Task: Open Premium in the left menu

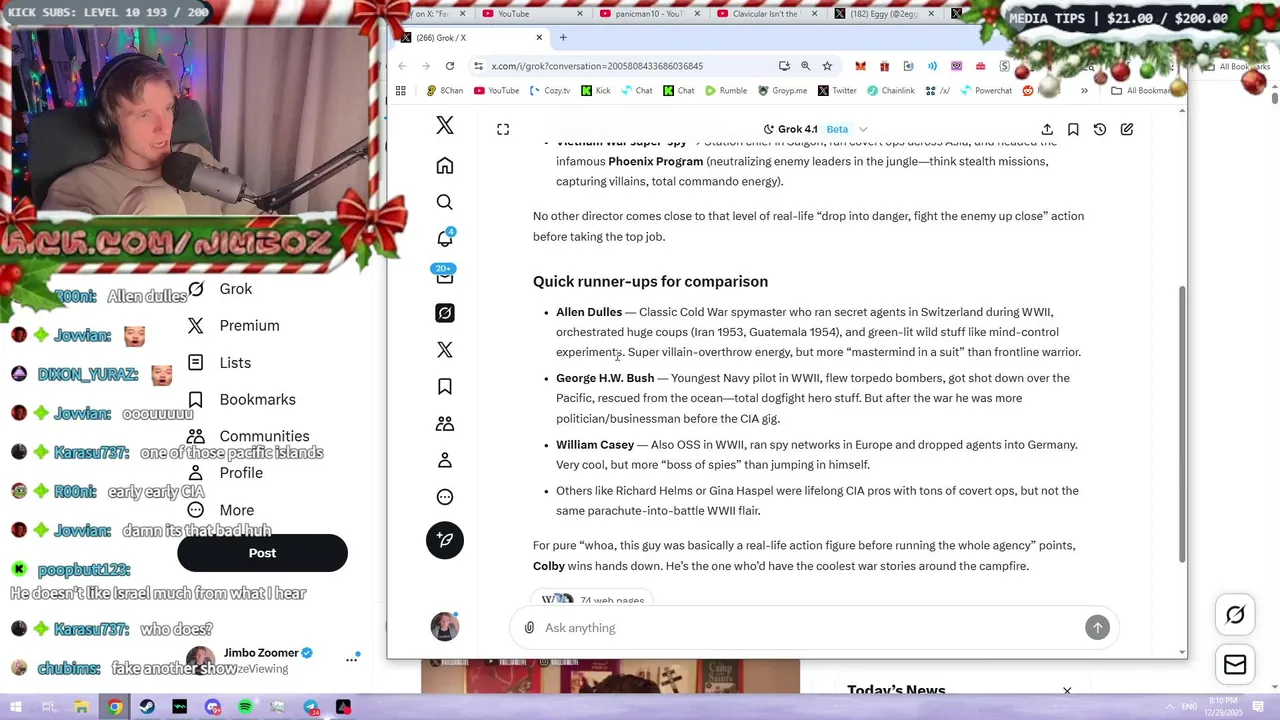Action: pos(233,326)
